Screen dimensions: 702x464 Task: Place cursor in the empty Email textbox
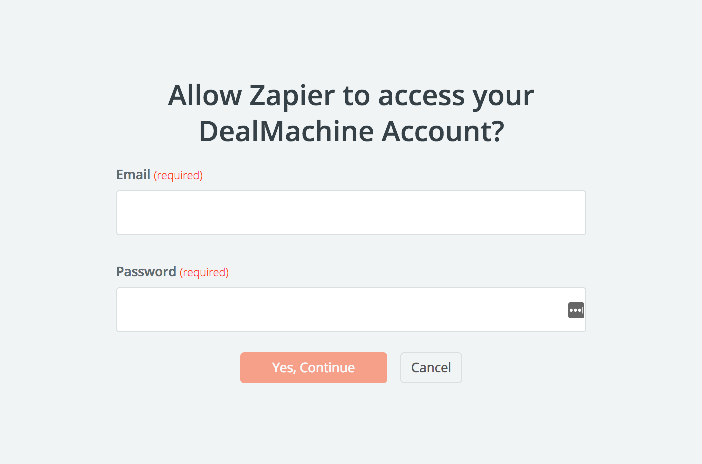pos(351,212)
